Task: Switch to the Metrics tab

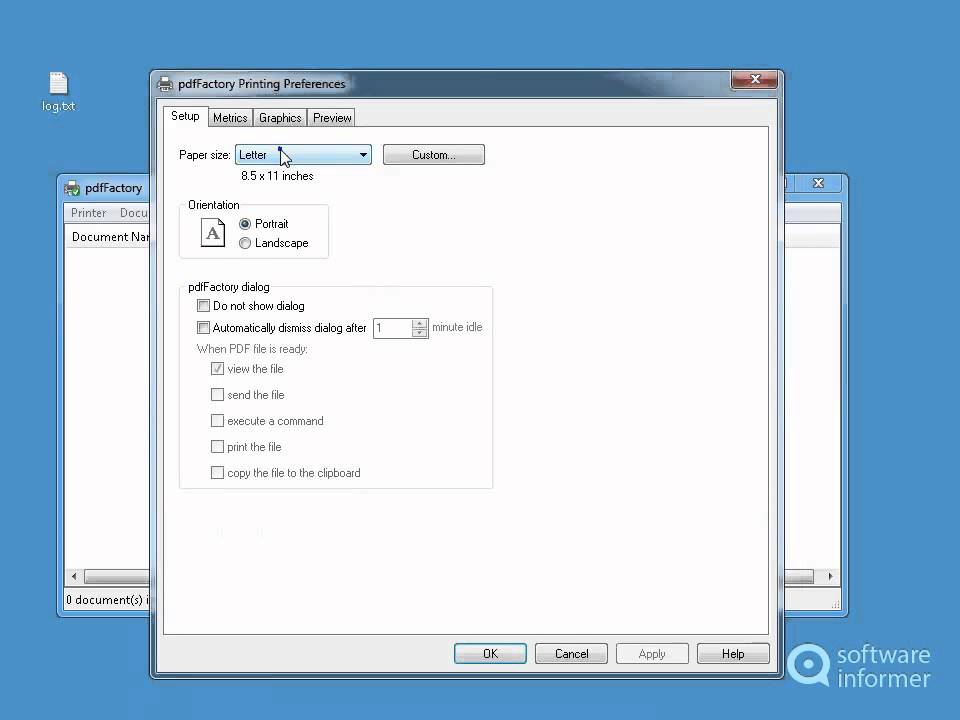Action: tap(230, 118)
